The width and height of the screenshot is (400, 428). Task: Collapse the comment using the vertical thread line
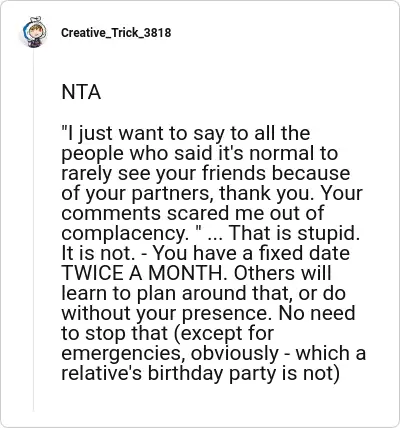pos(33,231)
